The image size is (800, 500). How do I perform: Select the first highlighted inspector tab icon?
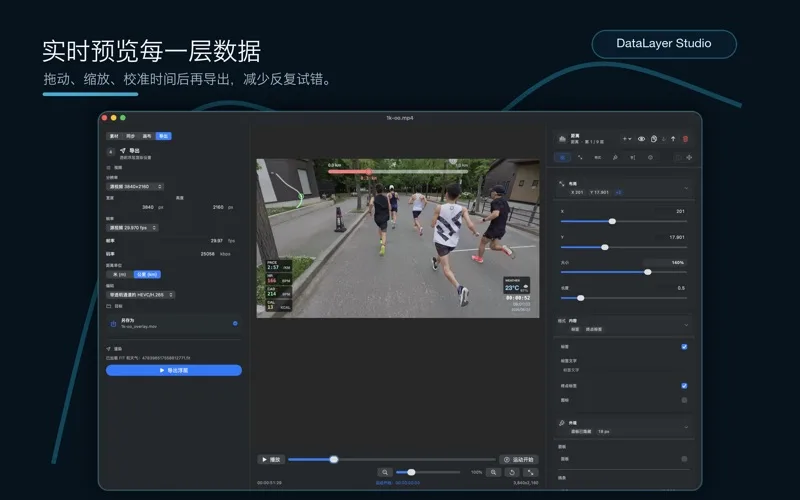tap(562, 158)
